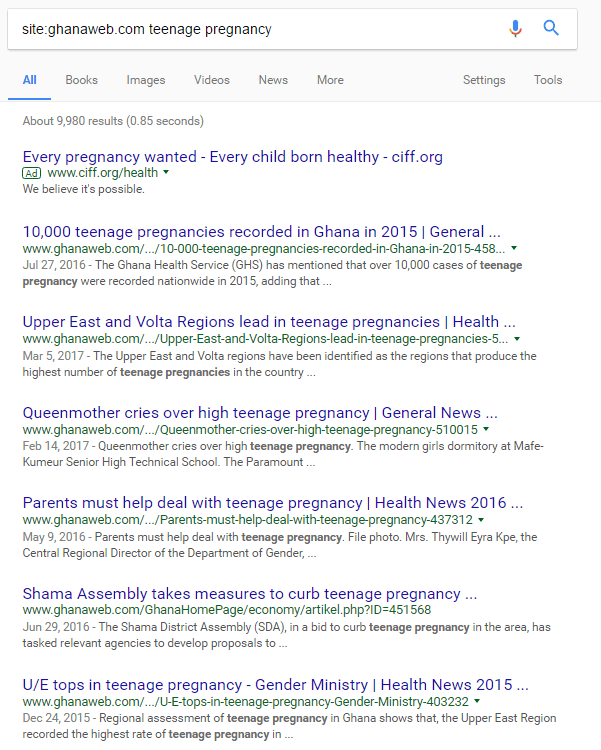Switch to the Books tab
This screenshot has height=750, width=601.
click(82, 80)
